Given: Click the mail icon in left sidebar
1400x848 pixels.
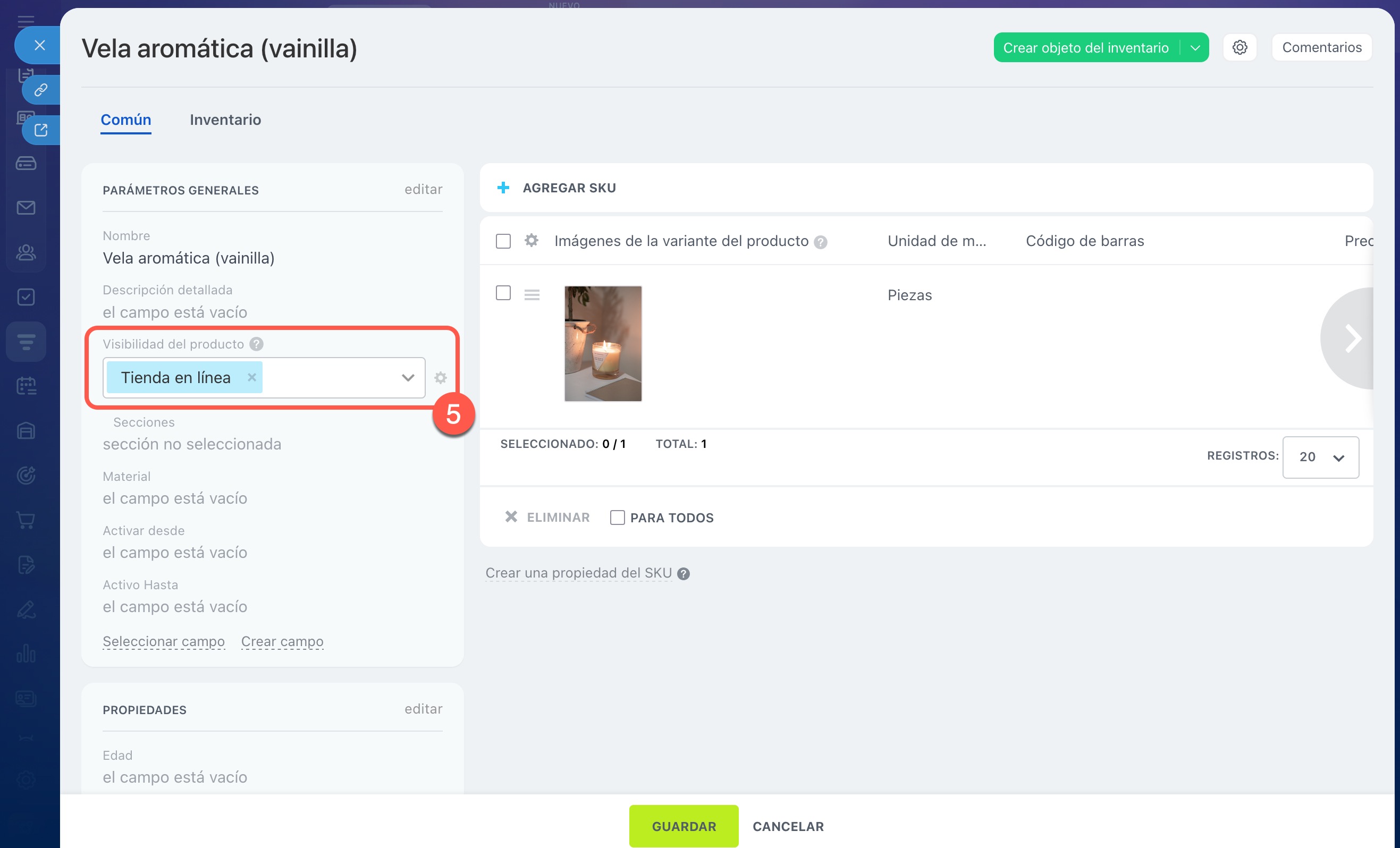Looking at the screenshot, I should [x=26, y=208].
